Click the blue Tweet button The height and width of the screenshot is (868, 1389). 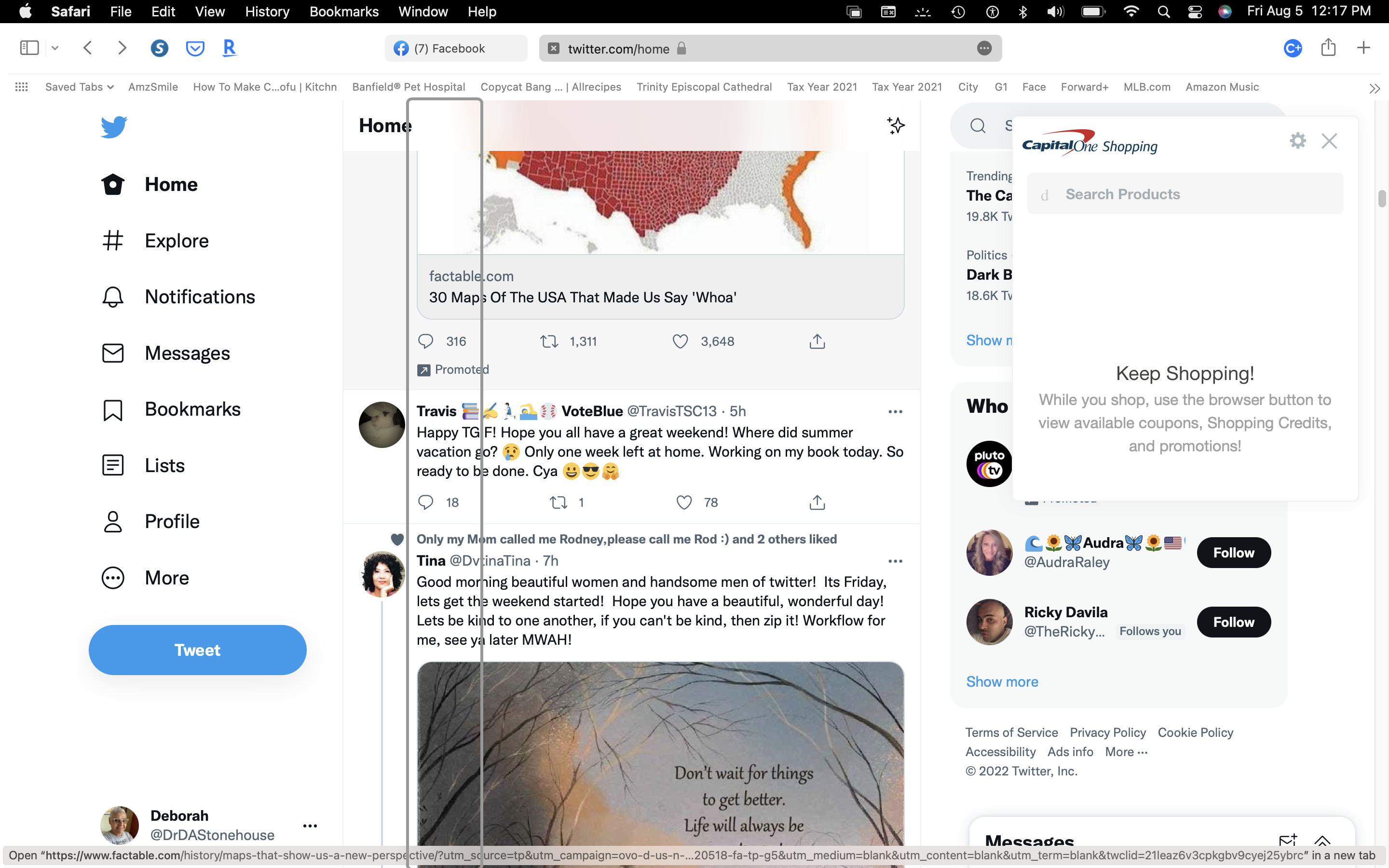coord(197,650)
